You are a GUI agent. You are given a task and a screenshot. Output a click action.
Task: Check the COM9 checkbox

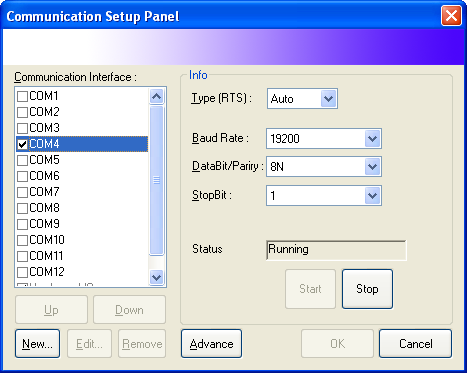(22, 224)
